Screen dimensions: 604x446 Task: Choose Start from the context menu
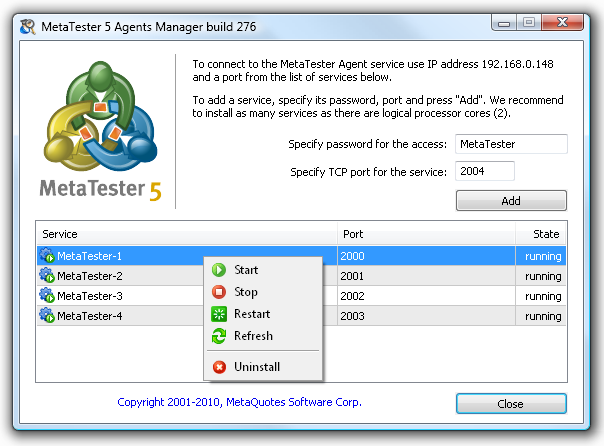(263, 270)
